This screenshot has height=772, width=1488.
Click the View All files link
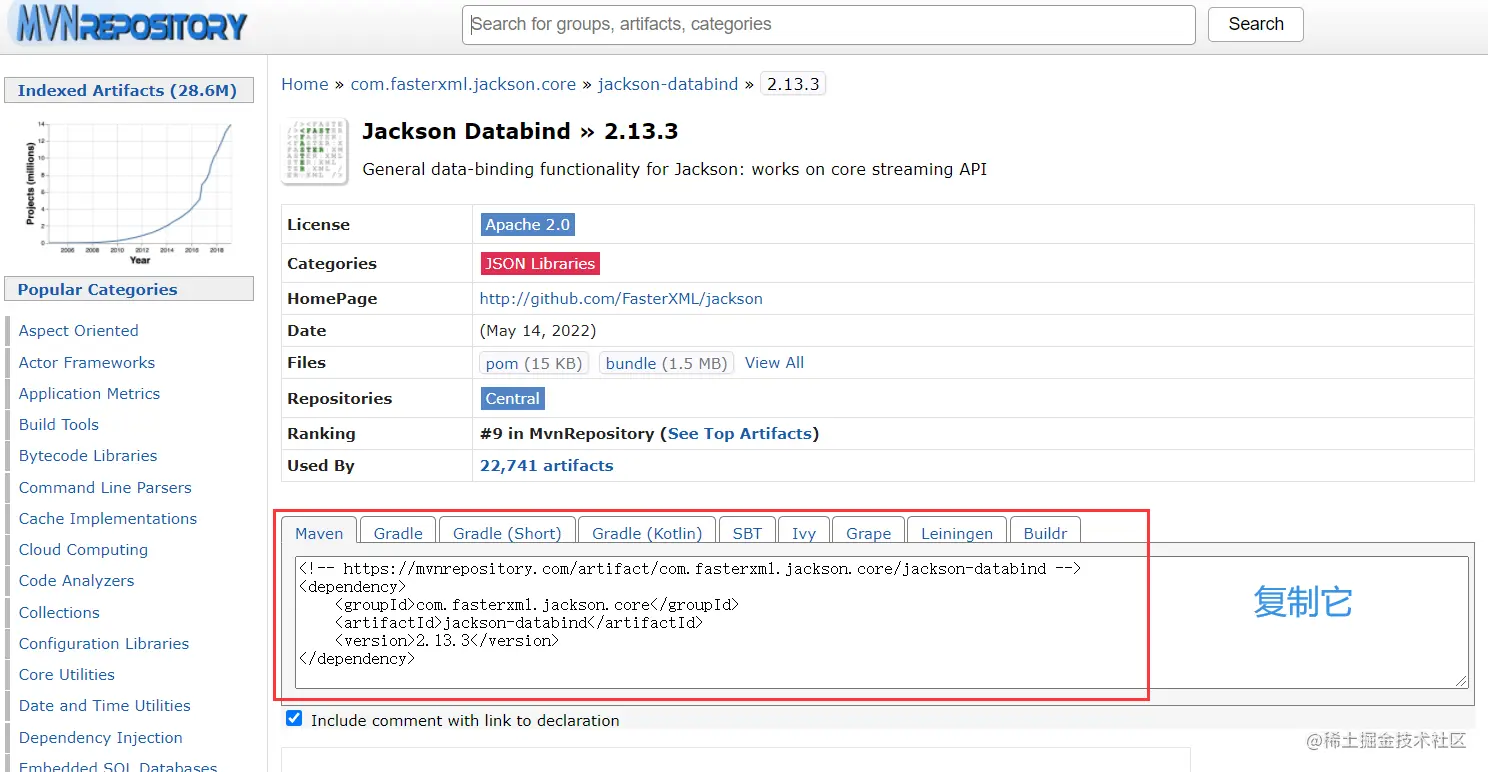[774, 362]
